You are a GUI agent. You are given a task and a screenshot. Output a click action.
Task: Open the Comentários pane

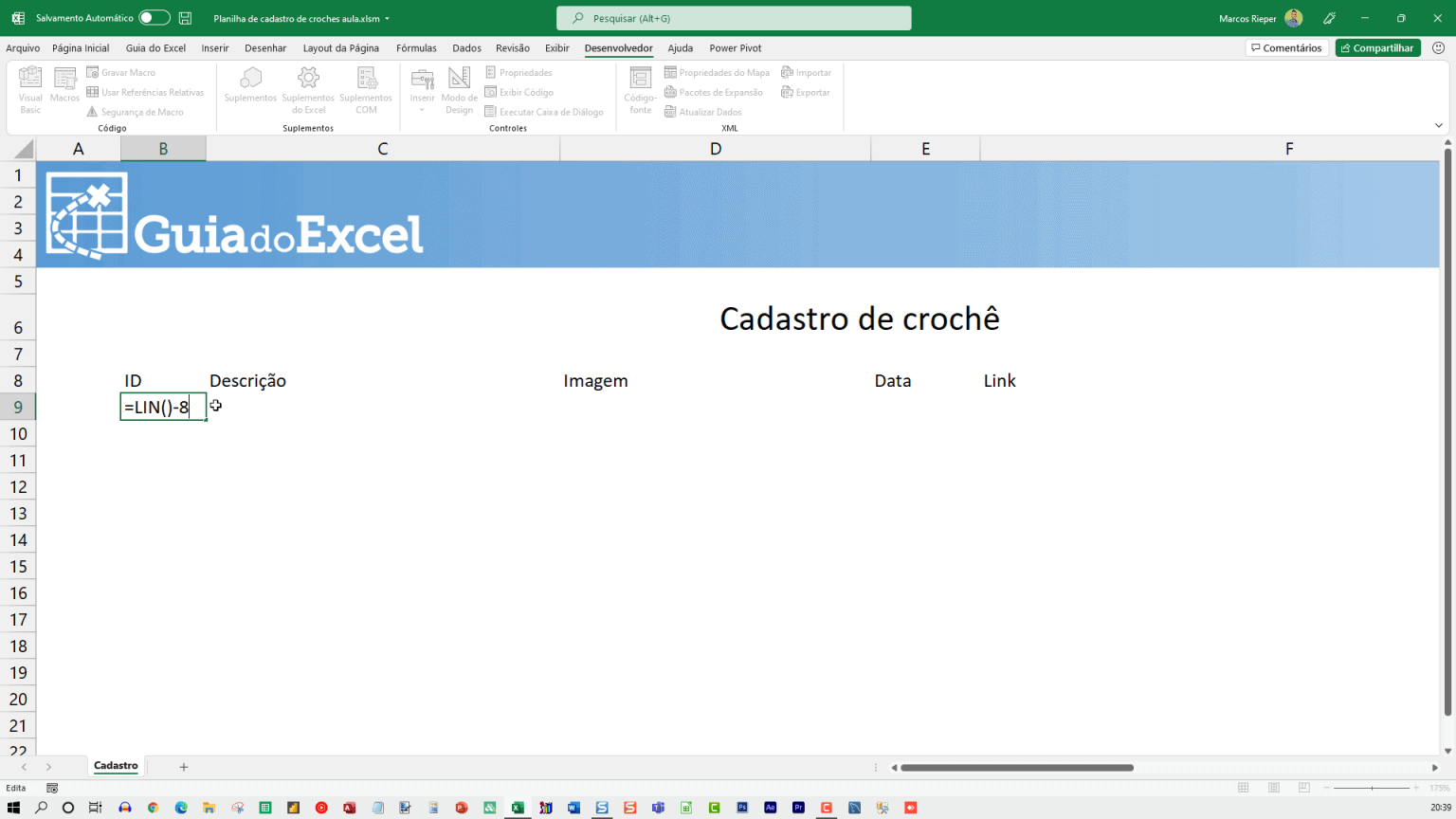[x=1286, y=47]
